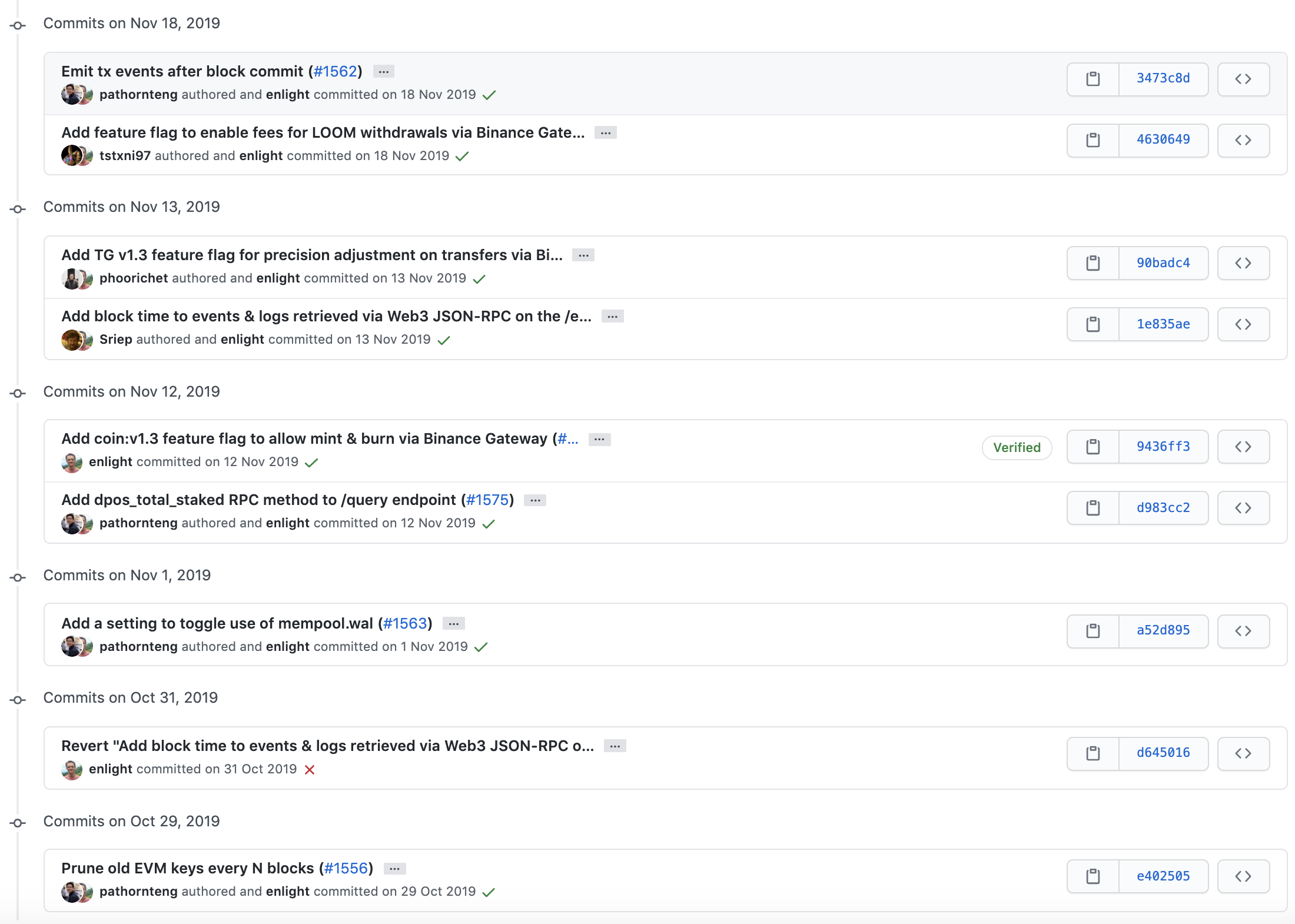Expand ellipsis on dpos_total_staked commit
The height and width of the screenshot is (924, 1295).
click(534, 500)
